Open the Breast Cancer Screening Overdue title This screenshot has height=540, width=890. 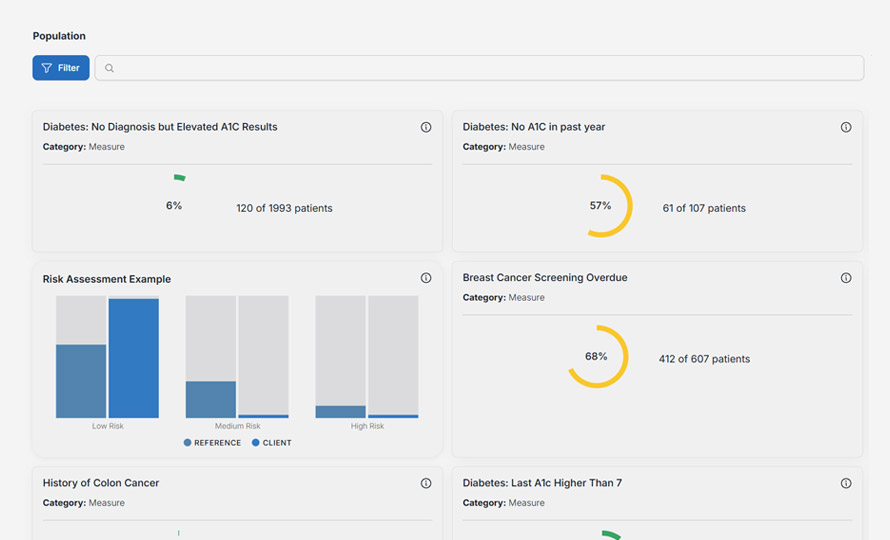[545, 277]
